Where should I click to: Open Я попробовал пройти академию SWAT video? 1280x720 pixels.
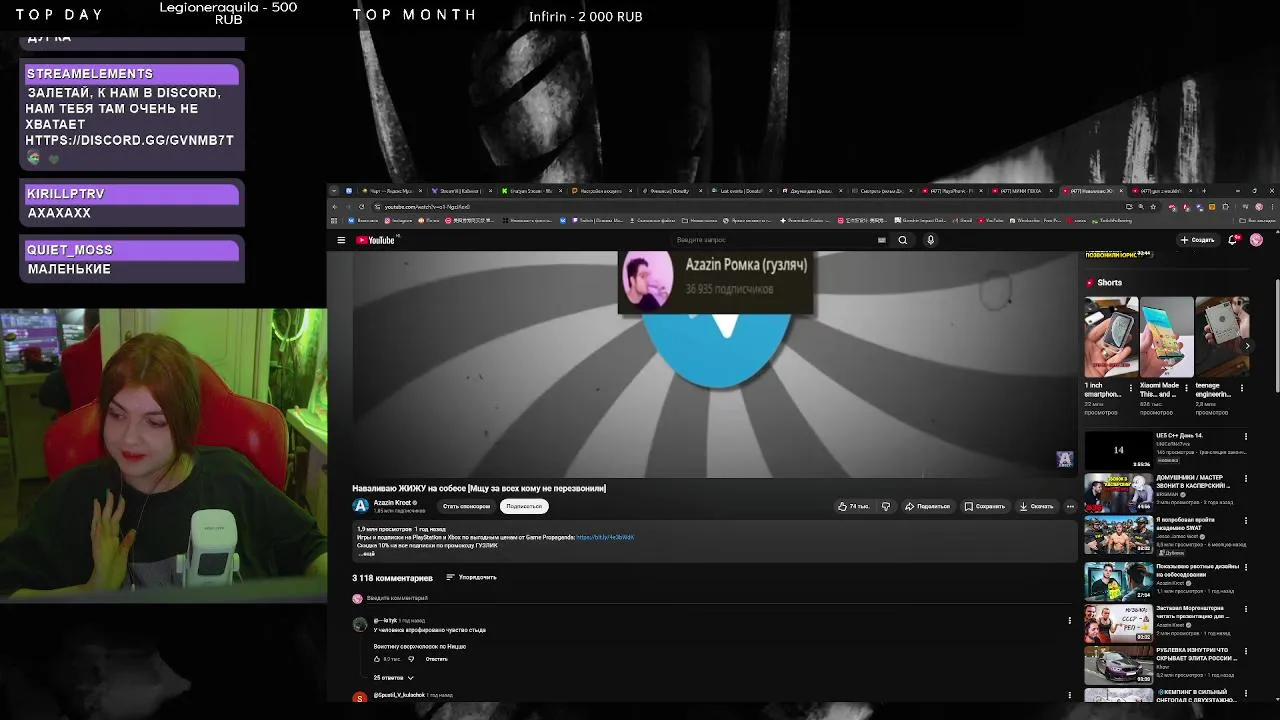1118,536
